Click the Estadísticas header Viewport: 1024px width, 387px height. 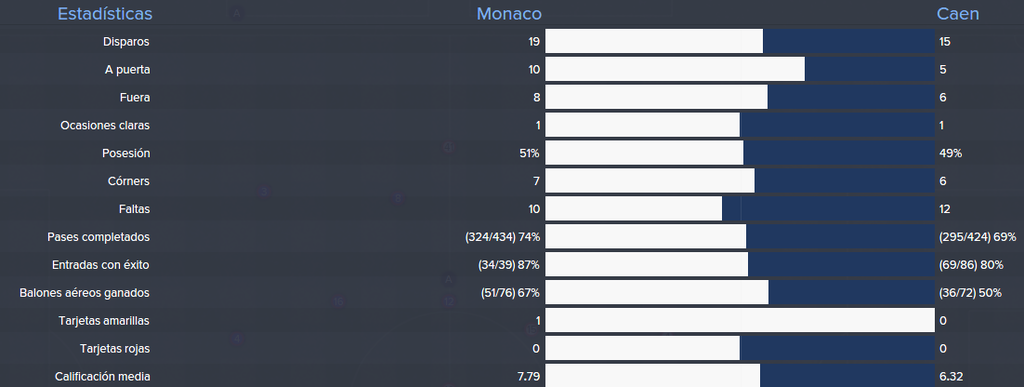point(105,14)
